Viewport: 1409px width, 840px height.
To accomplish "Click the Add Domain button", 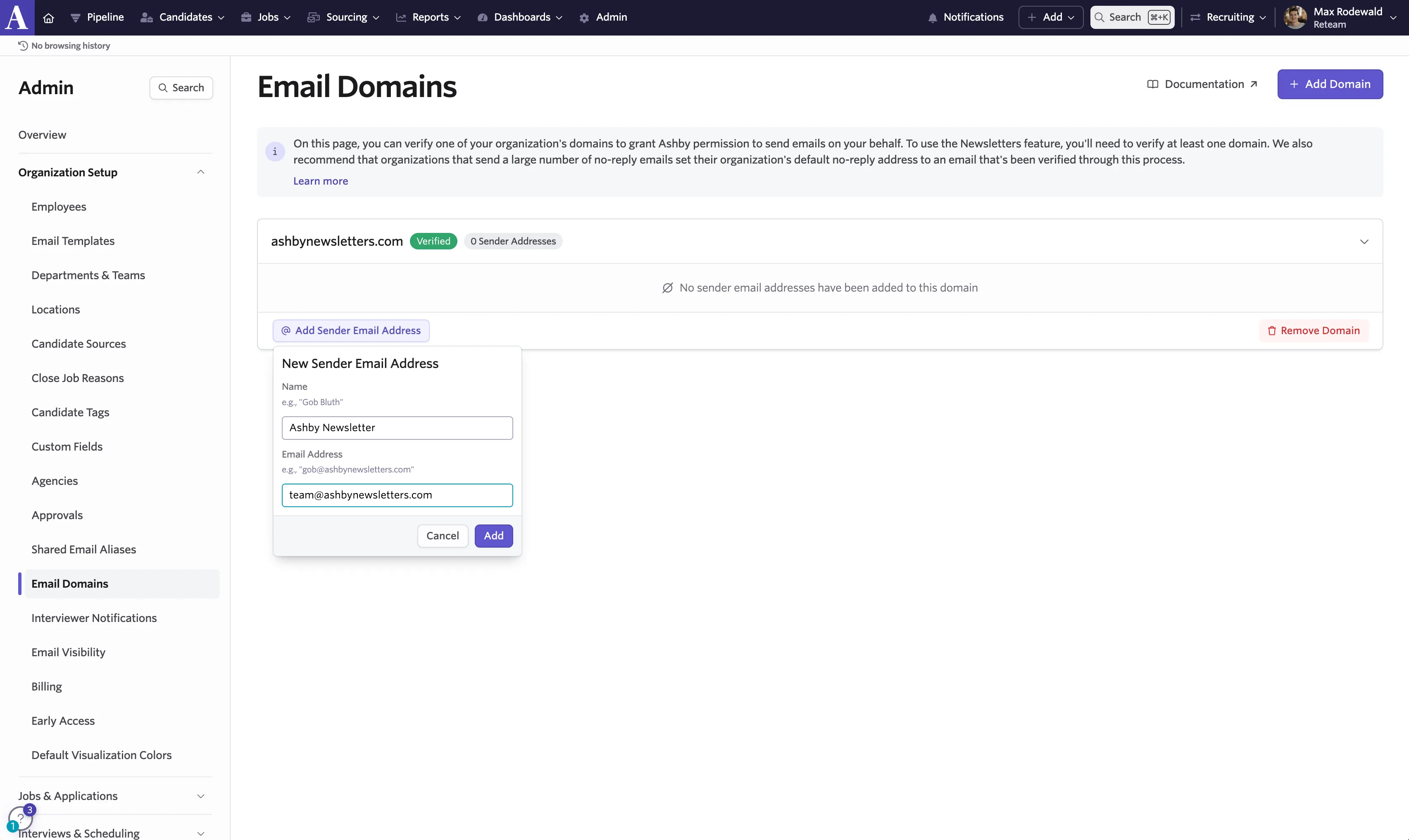I will (x=1330, y=84).
